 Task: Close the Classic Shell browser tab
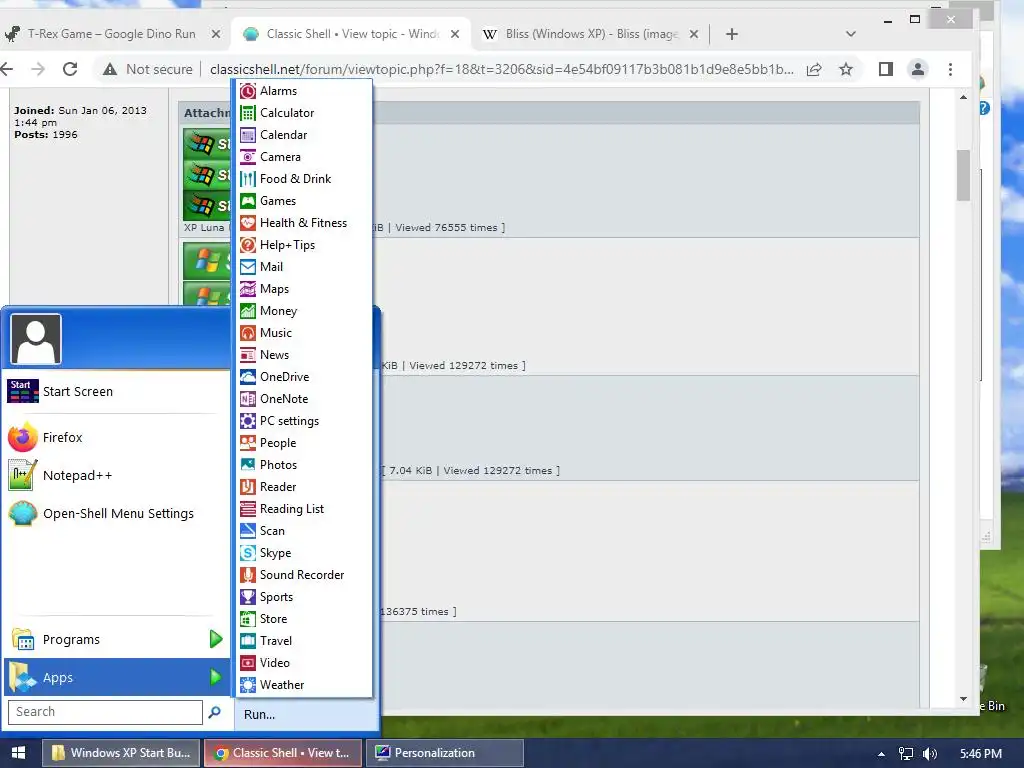click(455, 34)
